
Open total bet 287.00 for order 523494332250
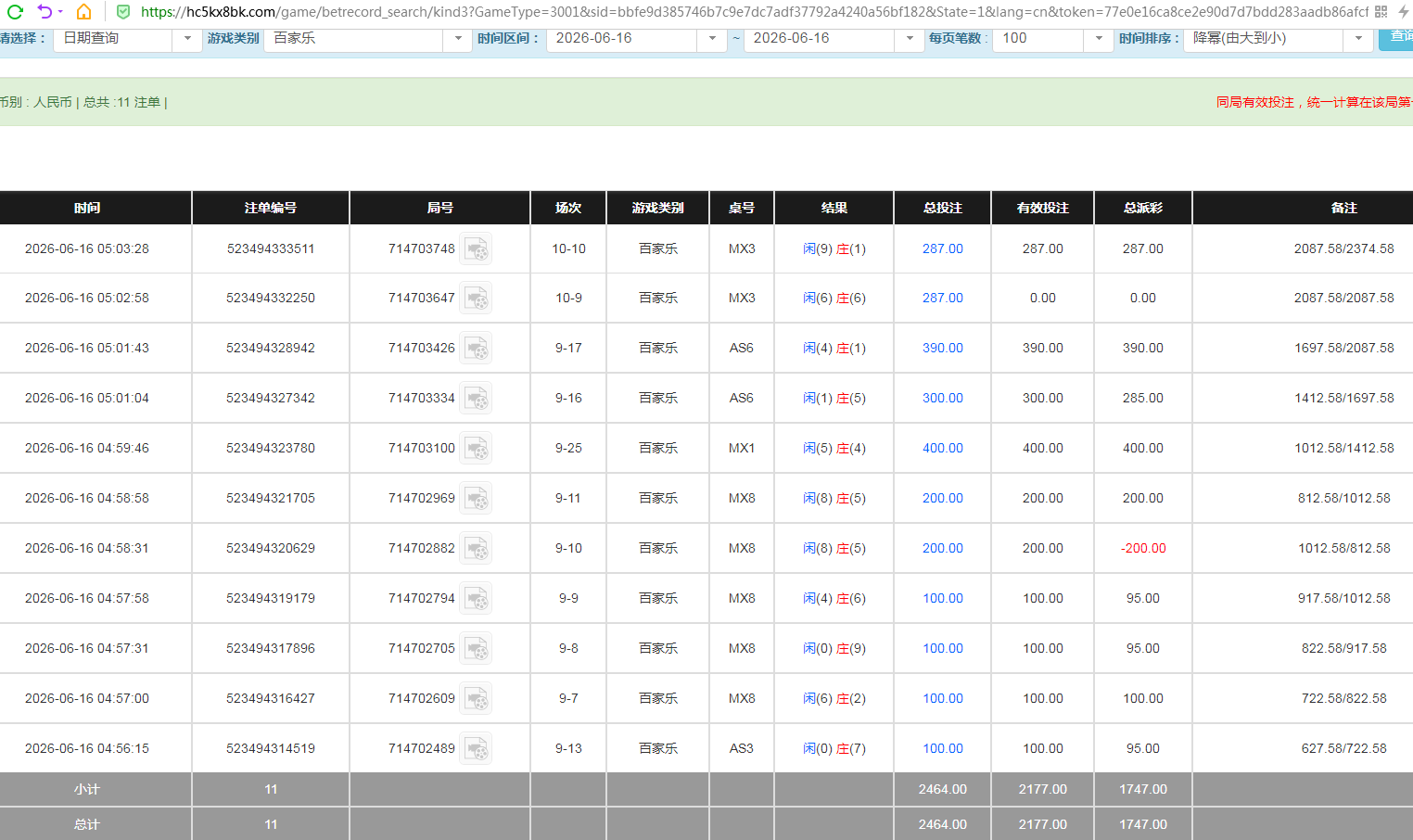pos(942,298)
